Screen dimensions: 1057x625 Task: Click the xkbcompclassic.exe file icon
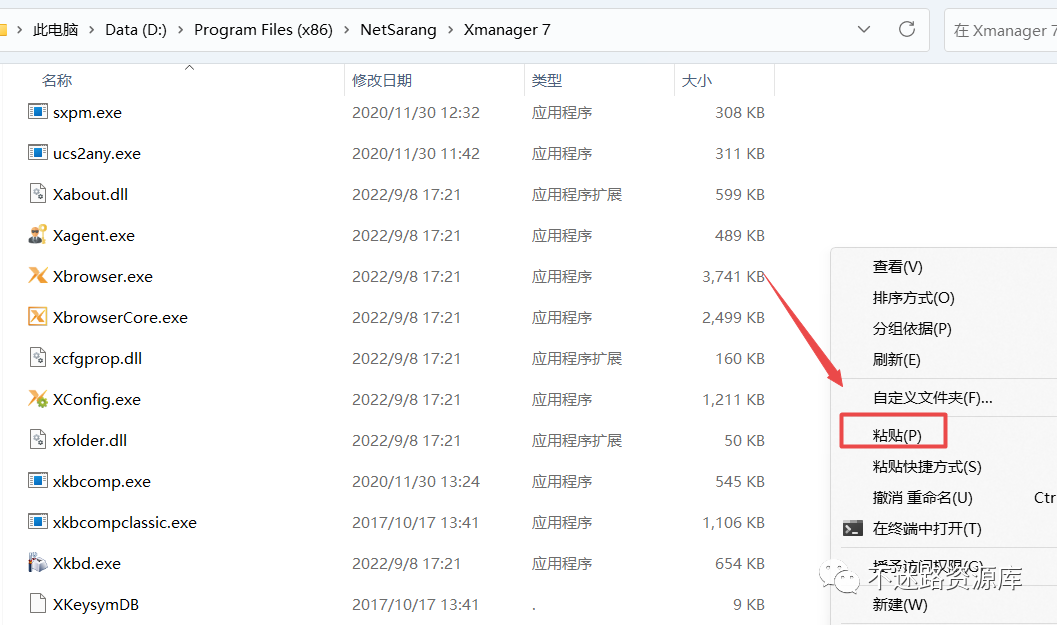[38, 521]
